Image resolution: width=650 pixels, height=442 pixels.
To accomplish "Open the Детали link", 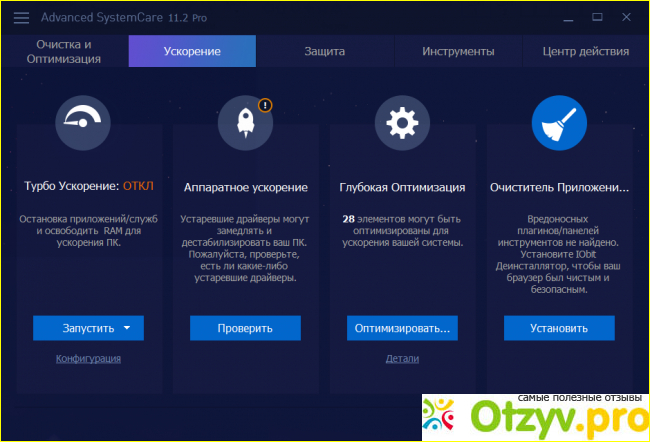I will (x=402, y=358).
